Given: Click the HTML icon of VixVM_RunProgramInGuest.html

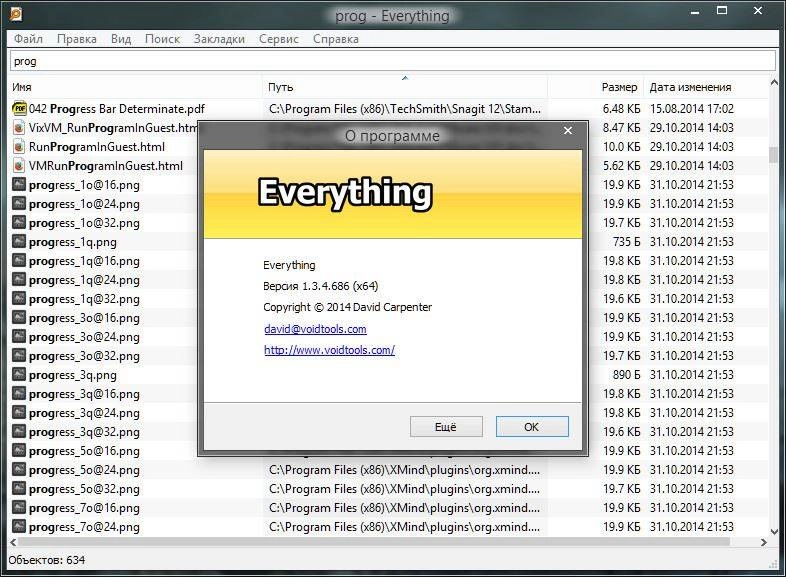Looking at the screenshot, I should pyautogui.click(x=19, y=127).
